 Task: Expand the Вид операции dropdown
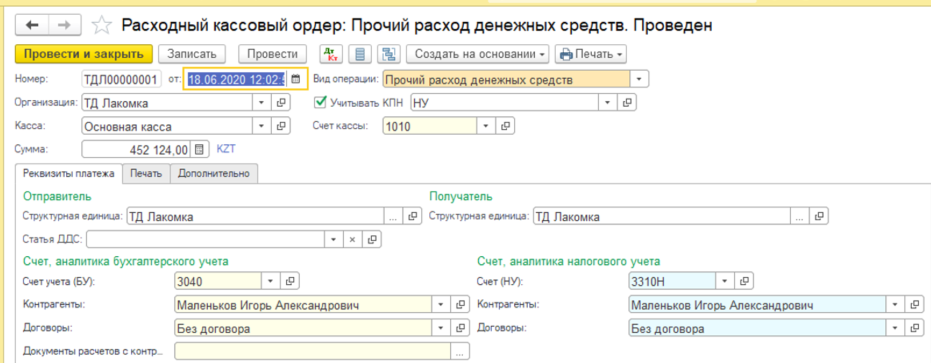pos(639,79)
